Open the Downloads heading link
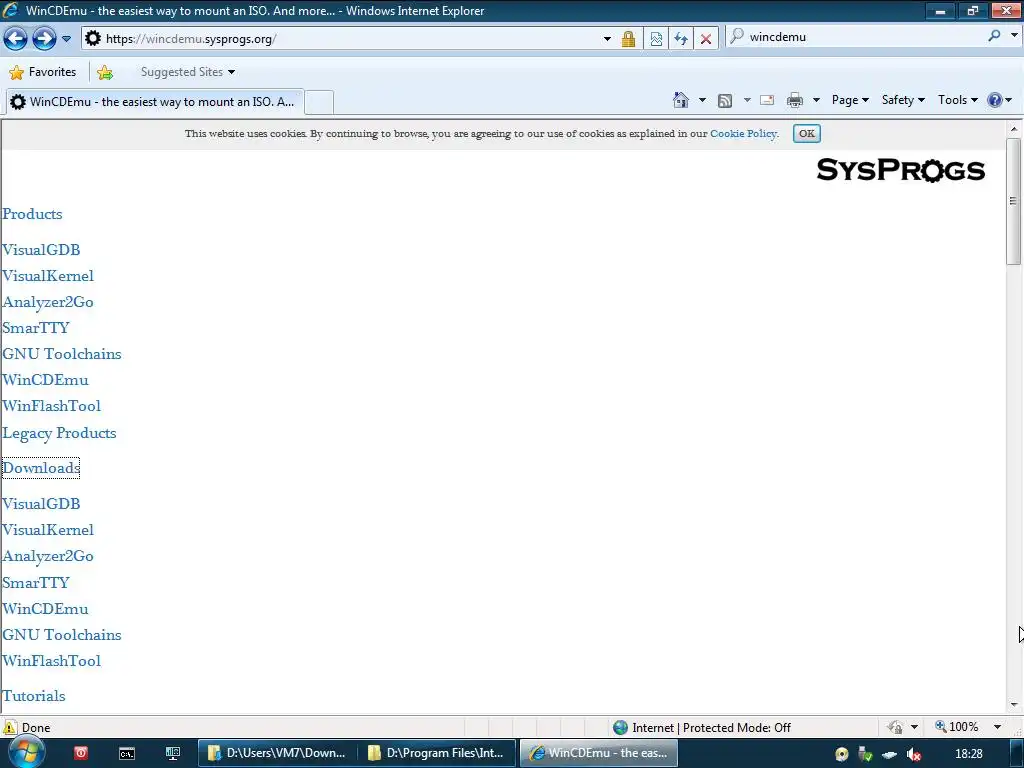Screen dimensions: 1024x768 40,468
